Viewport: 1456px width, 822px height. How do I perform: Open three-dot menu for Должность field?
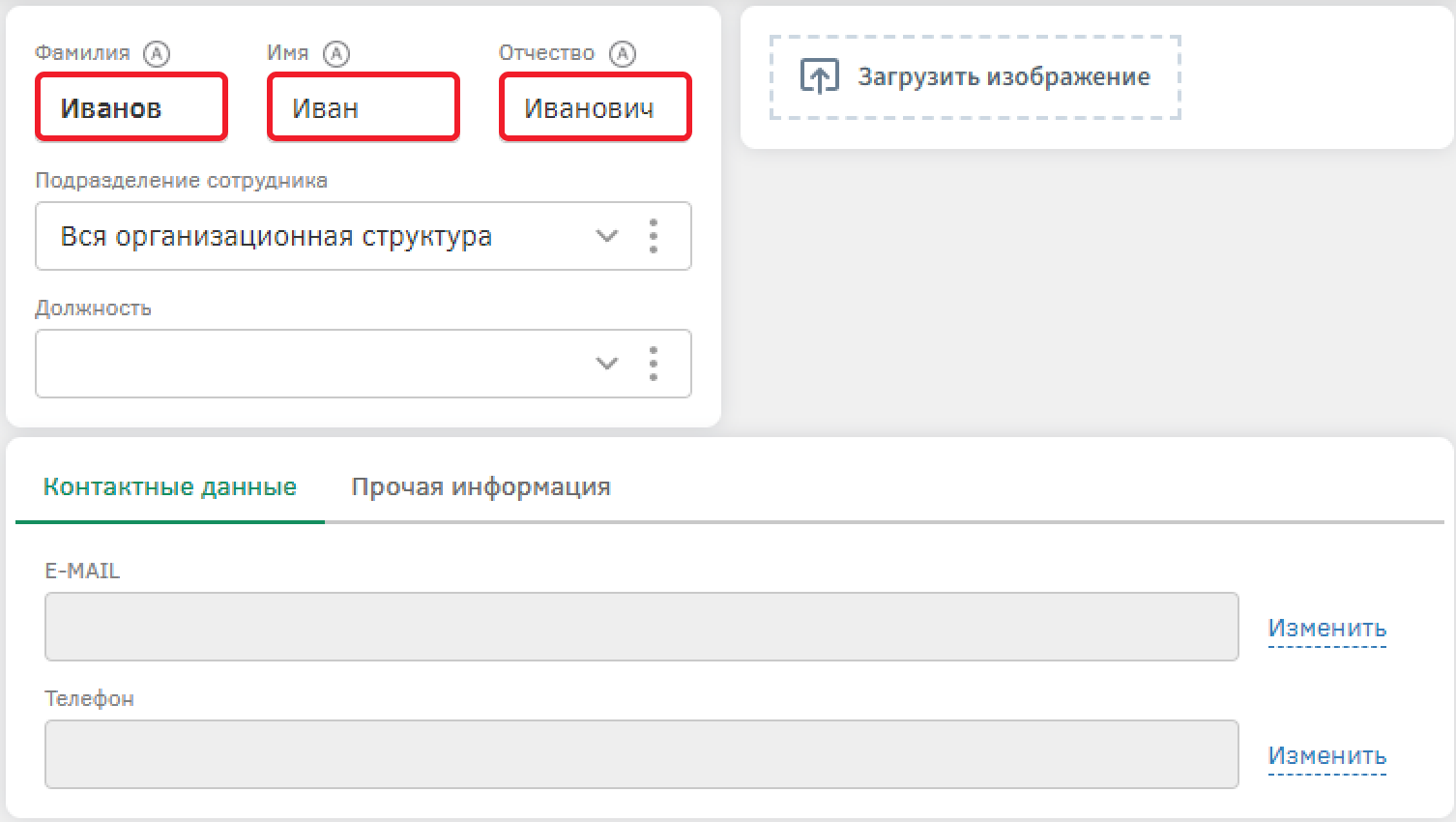[x=654, y=364]
